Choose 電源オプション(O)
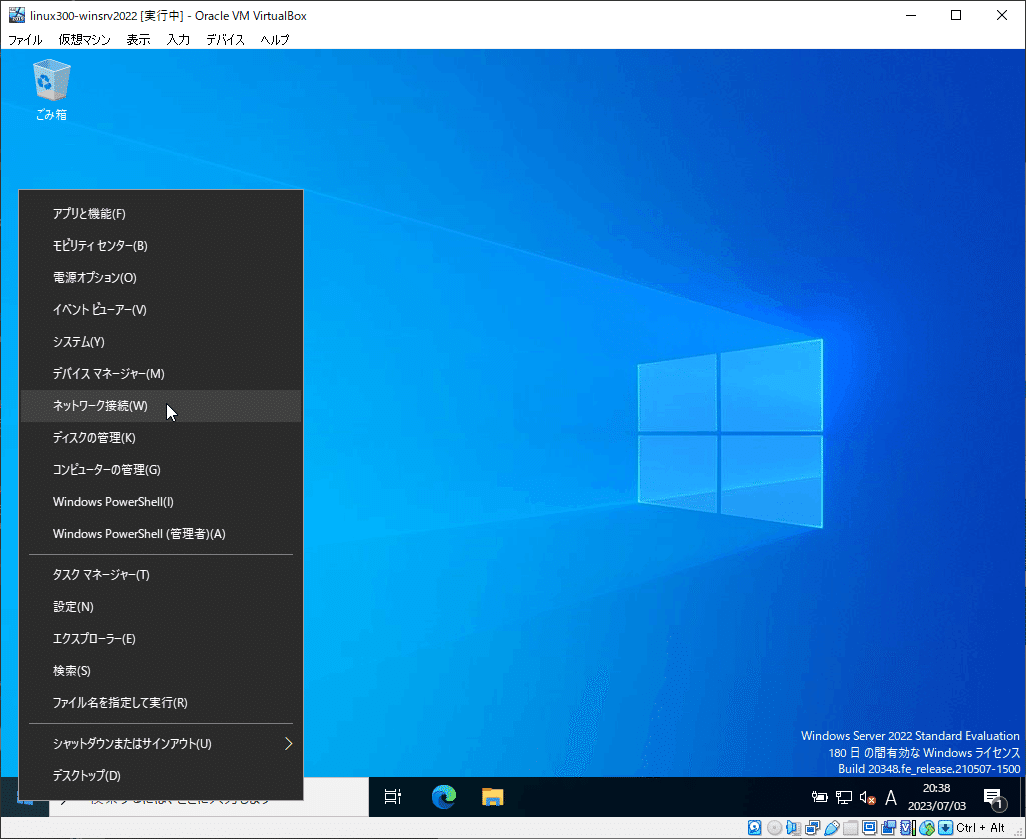Image resolution: width=1026 pixels, height=839 pixels. tap(161, 278)
